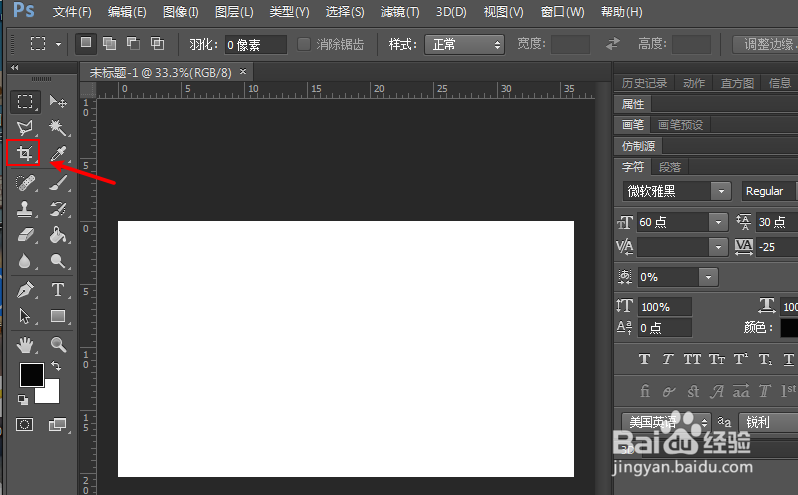Select the Rectangular Marquee tool
Screen dimensions: 798x495
click(24, 101)
